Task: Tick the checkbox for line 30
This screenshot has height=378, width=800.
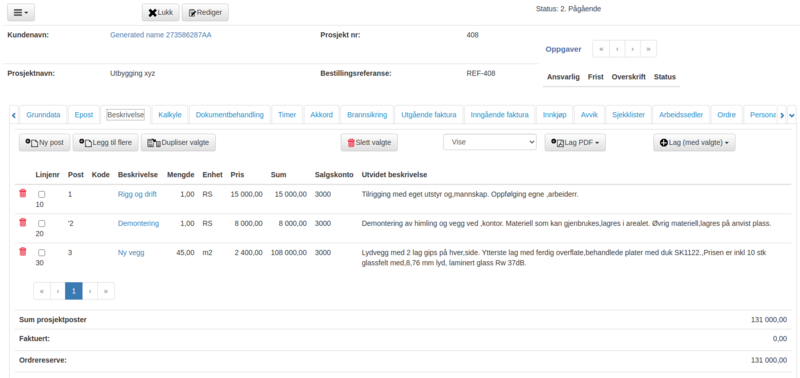Action: 41,253
